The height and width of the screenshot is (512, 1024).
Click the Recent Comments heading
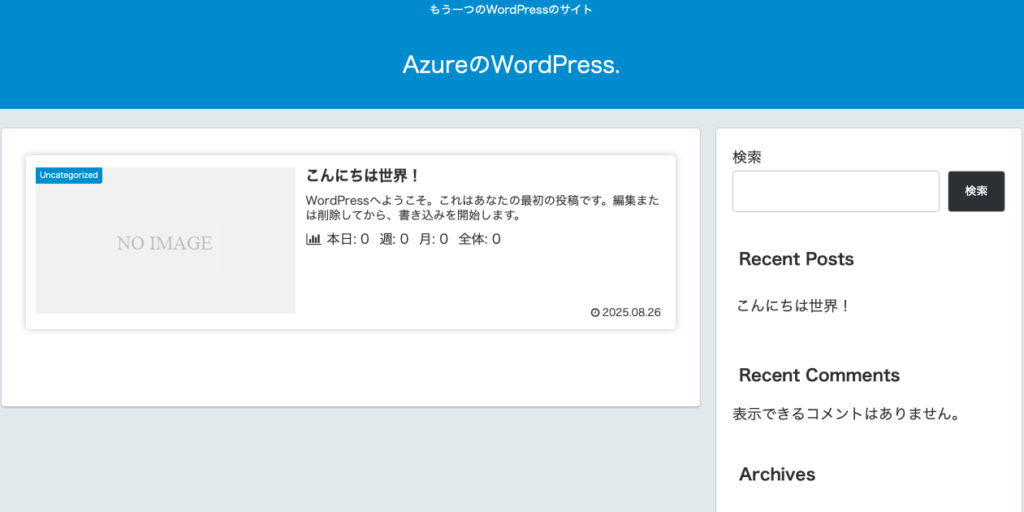(x=819, y=376)
